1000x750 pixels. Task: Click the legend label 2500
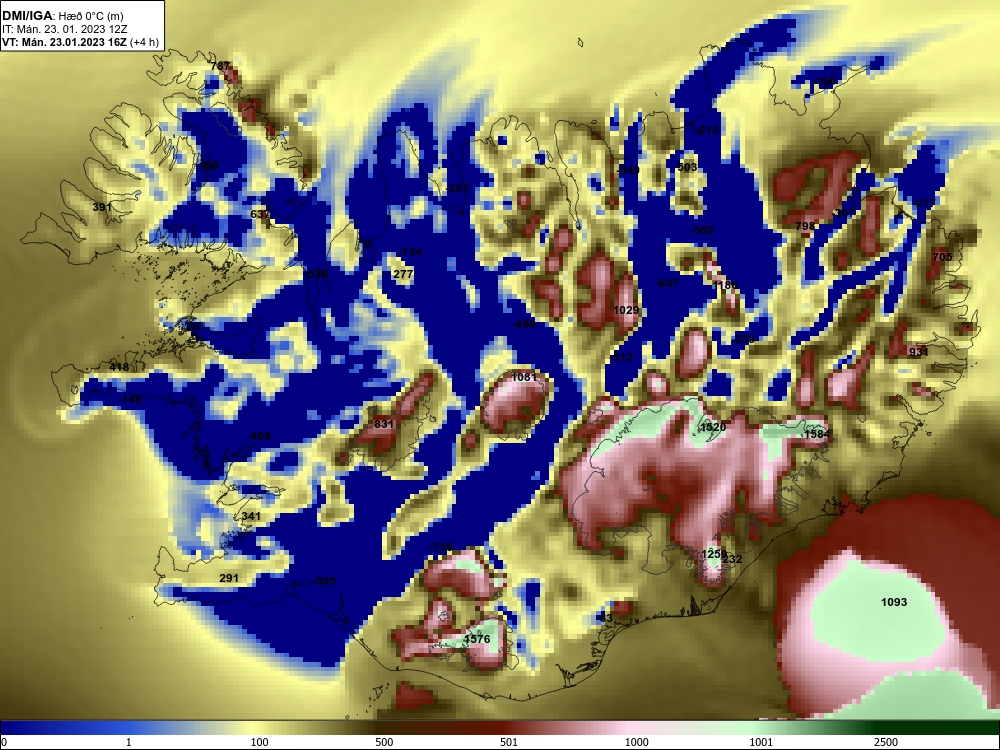coord(886,742)
